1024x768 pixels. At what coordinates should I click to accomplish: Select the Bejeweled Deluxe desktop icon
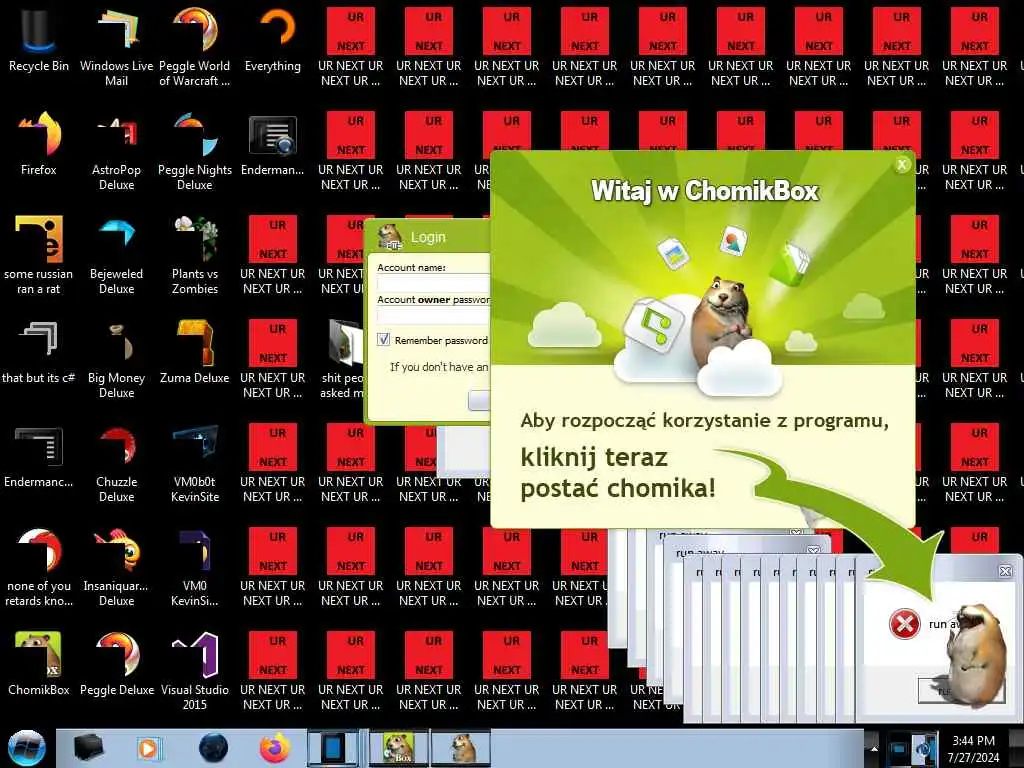(116, 255)
